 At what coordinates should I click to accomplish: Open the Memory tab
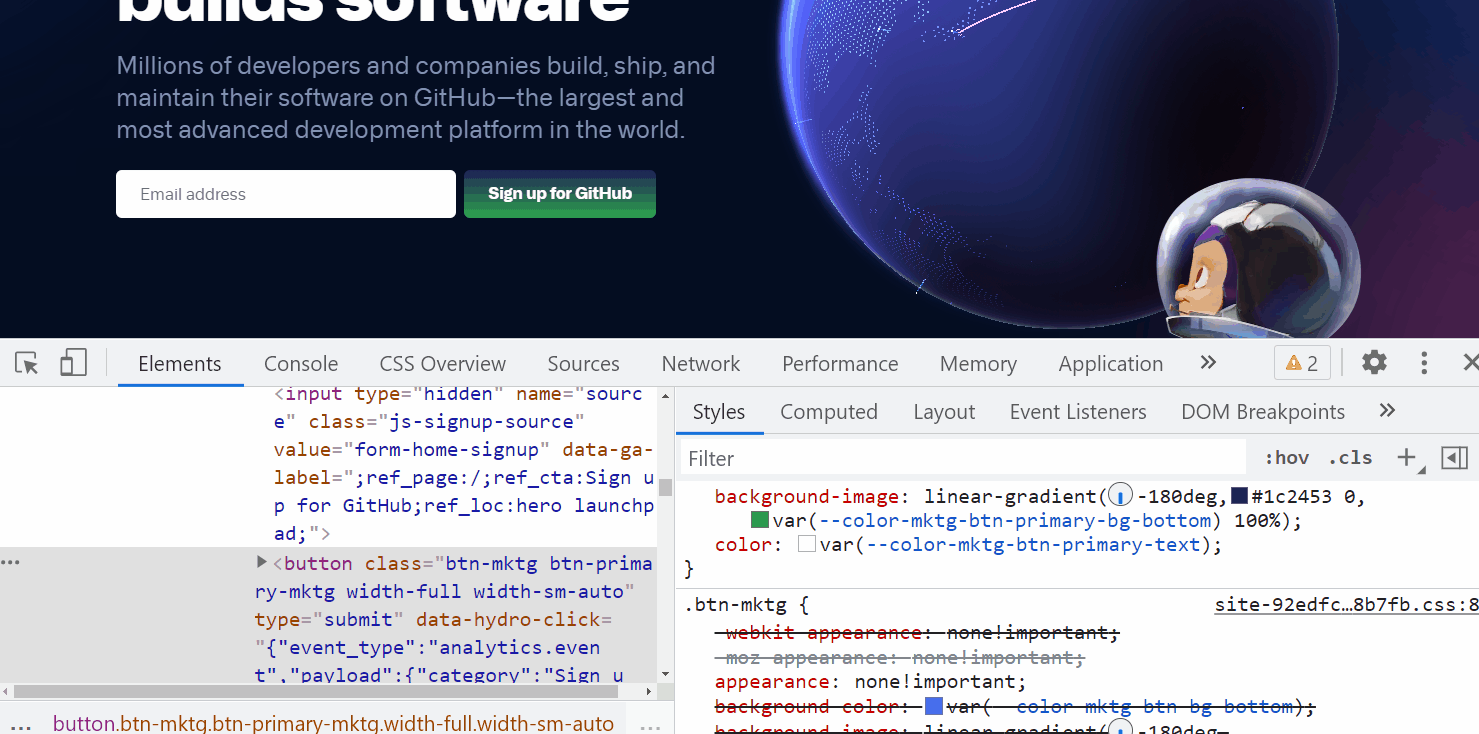(x=978, y=364)
